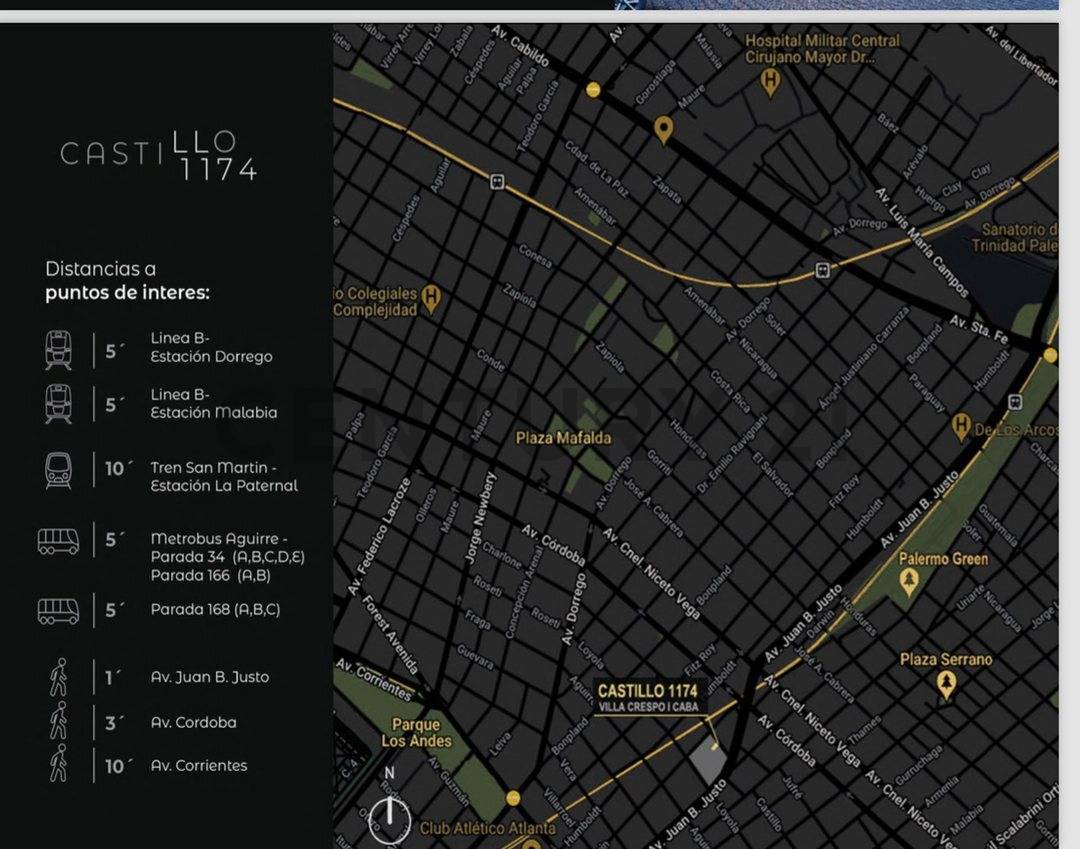The width and height of the screenshot is (1080, 849).
Task: Click the north compass icon on map
Action: click(x=390, y=816)
